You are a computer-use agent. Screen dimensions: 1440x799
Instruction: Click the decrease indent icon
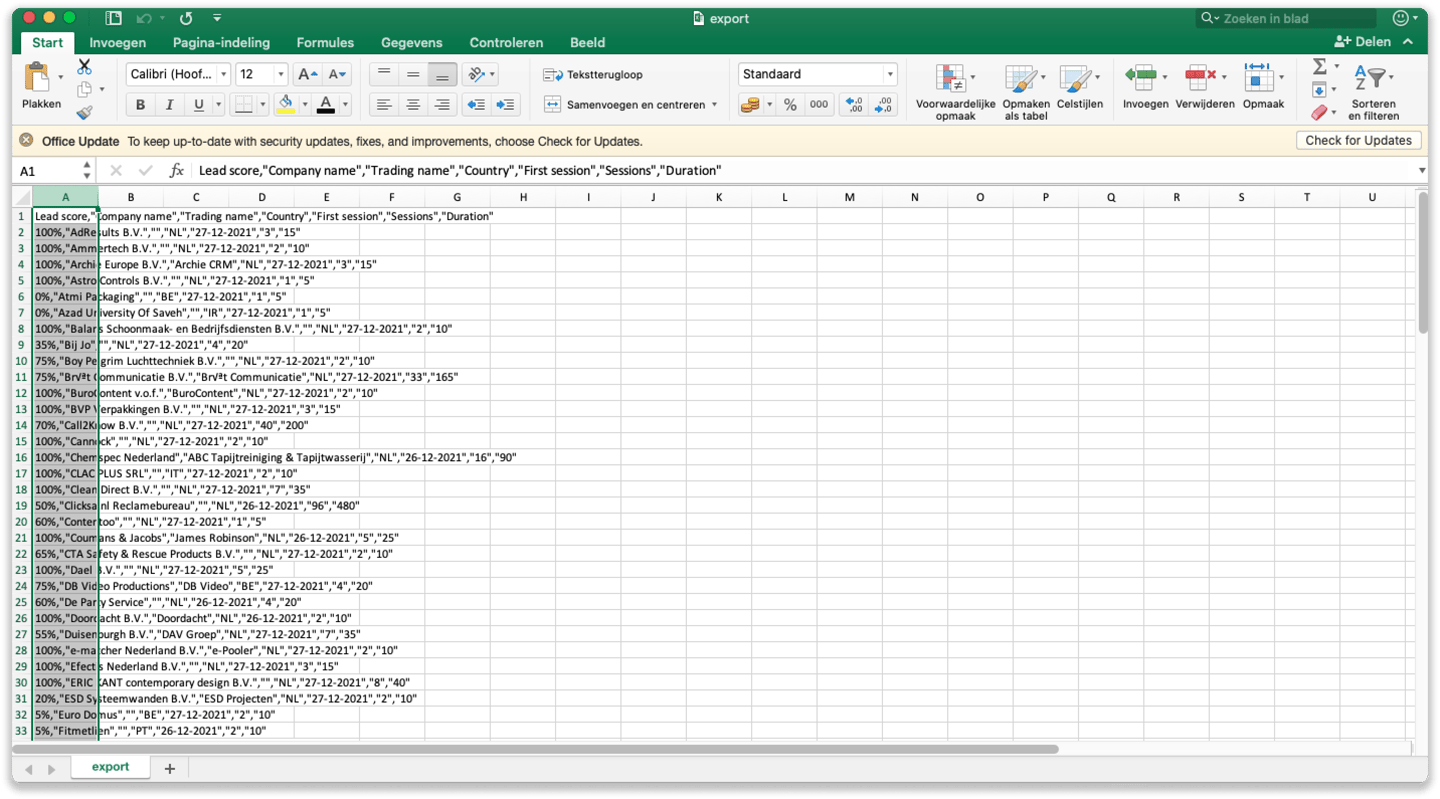(476, 105)
